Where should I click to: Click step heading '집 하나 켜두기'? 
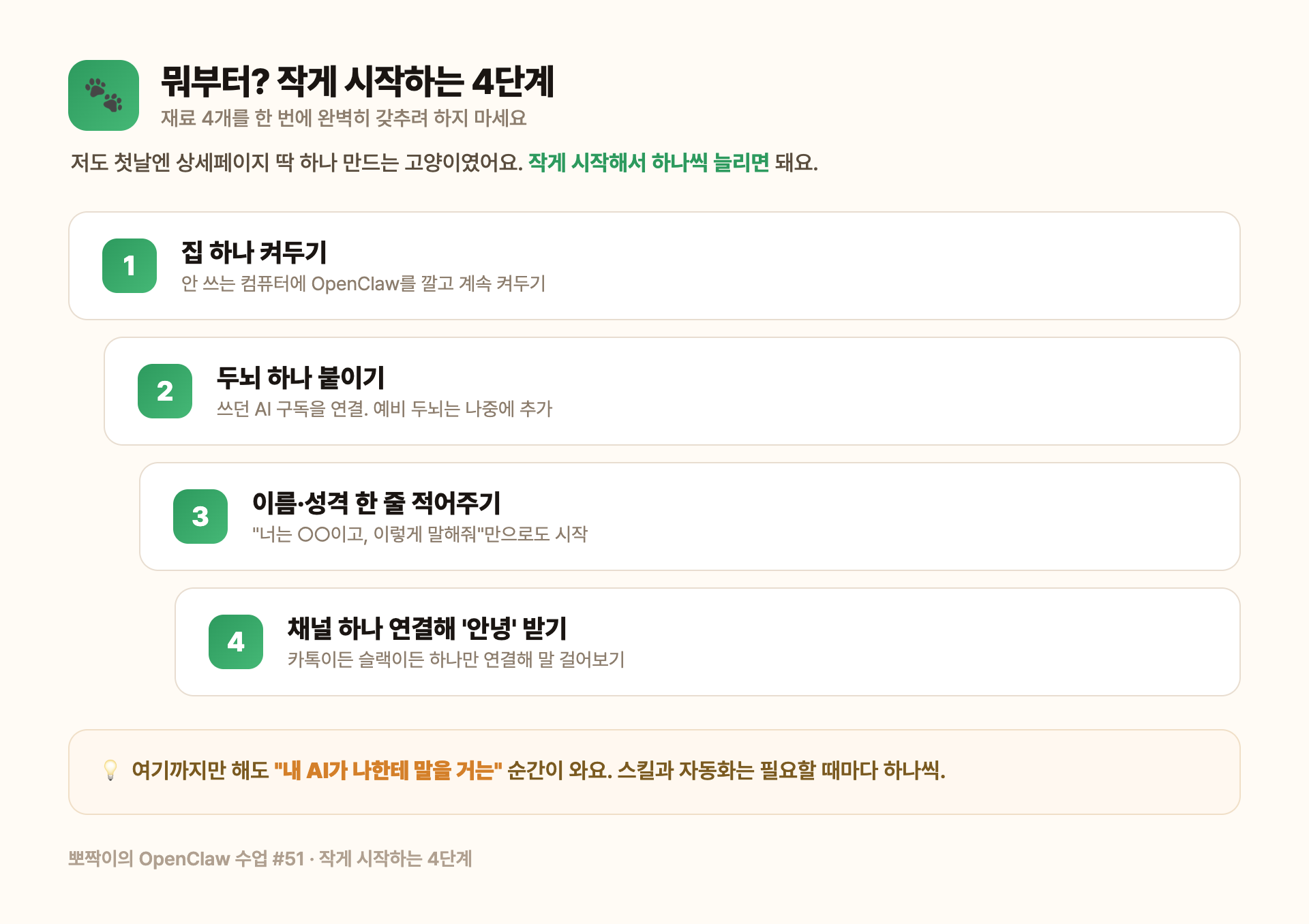pyautogui.click(x=254, y=252)
